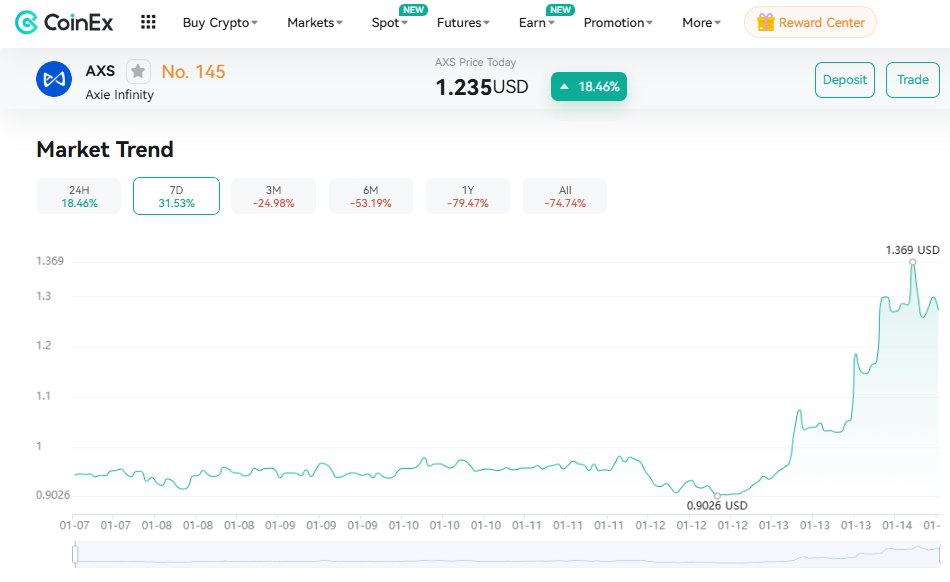Select the 24H trend tab
Viewport: 950px width, 582px height.
point(79,196)
